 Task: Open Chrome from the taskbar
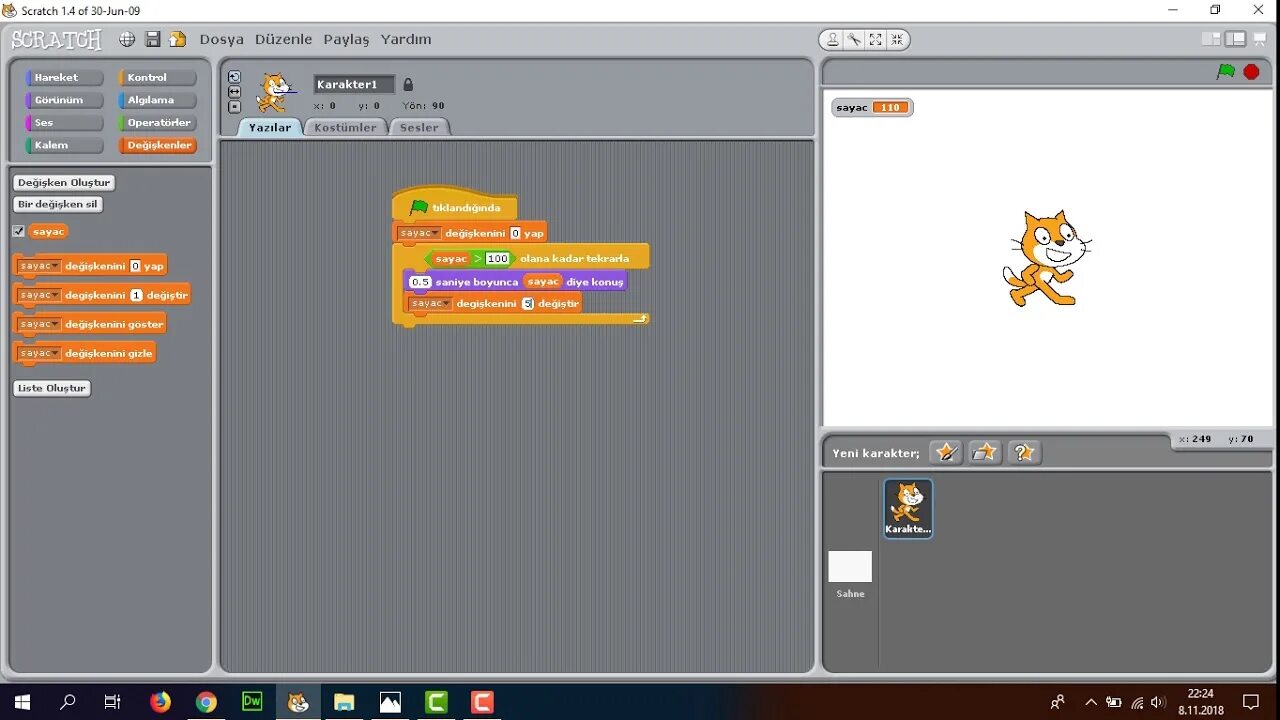[x=206, y=702]
